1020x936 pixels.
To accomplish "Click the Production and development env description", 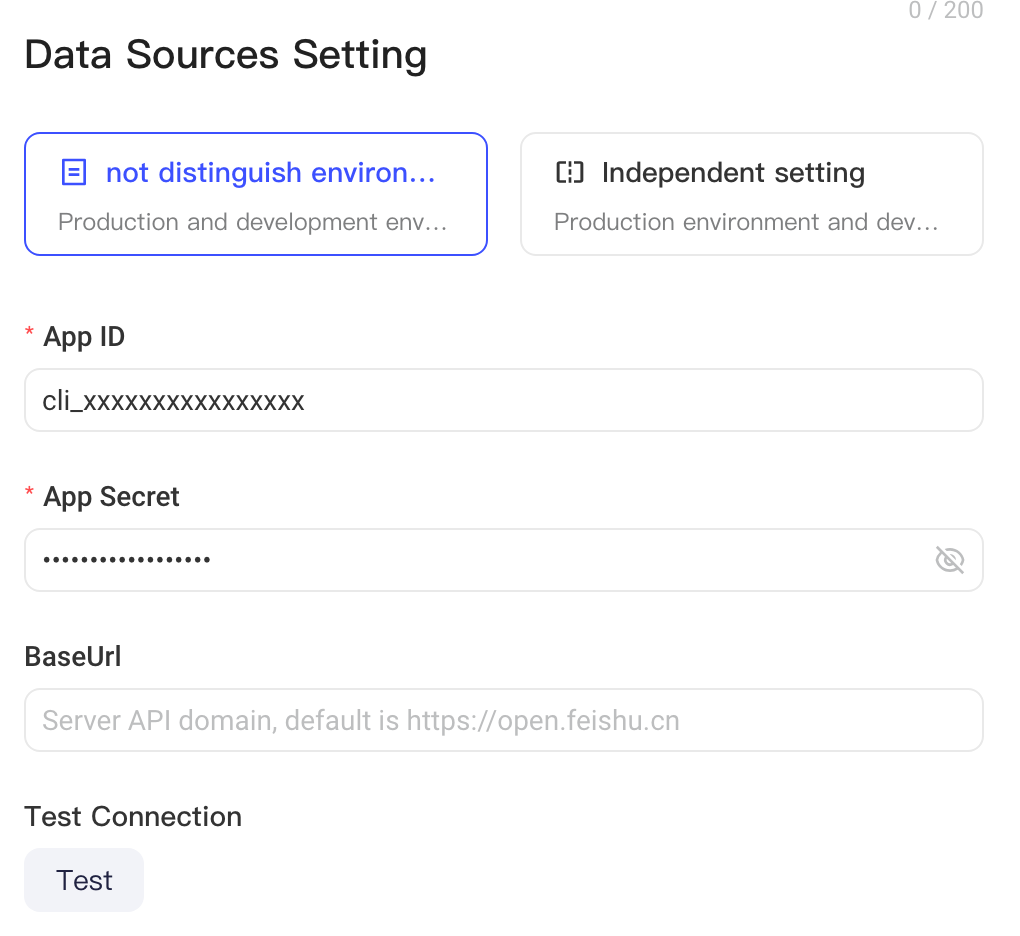I will pyautogui.click(x=252, y=222).
